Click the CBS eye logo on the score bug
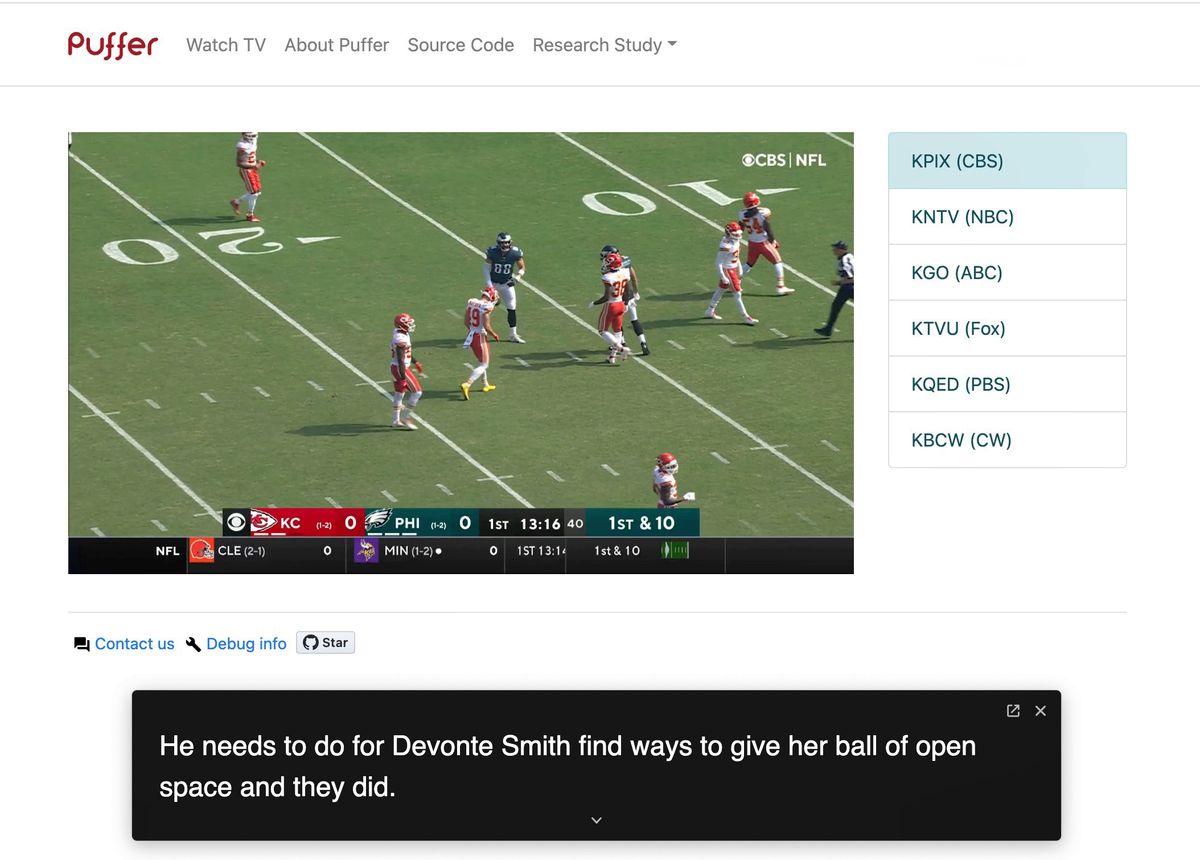Viewport: 1200px width, 860px height. click(x=237, y=522)
